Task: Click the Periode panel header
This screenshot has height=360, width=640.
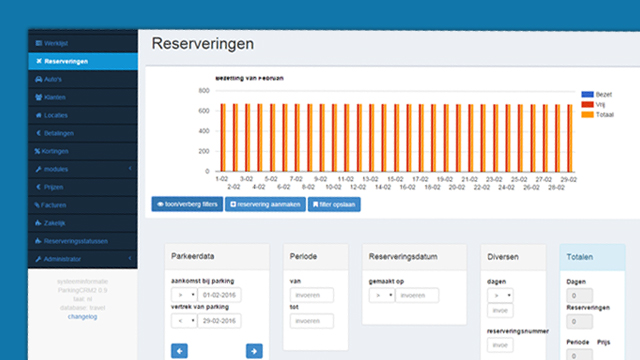Action: point(316,257)
